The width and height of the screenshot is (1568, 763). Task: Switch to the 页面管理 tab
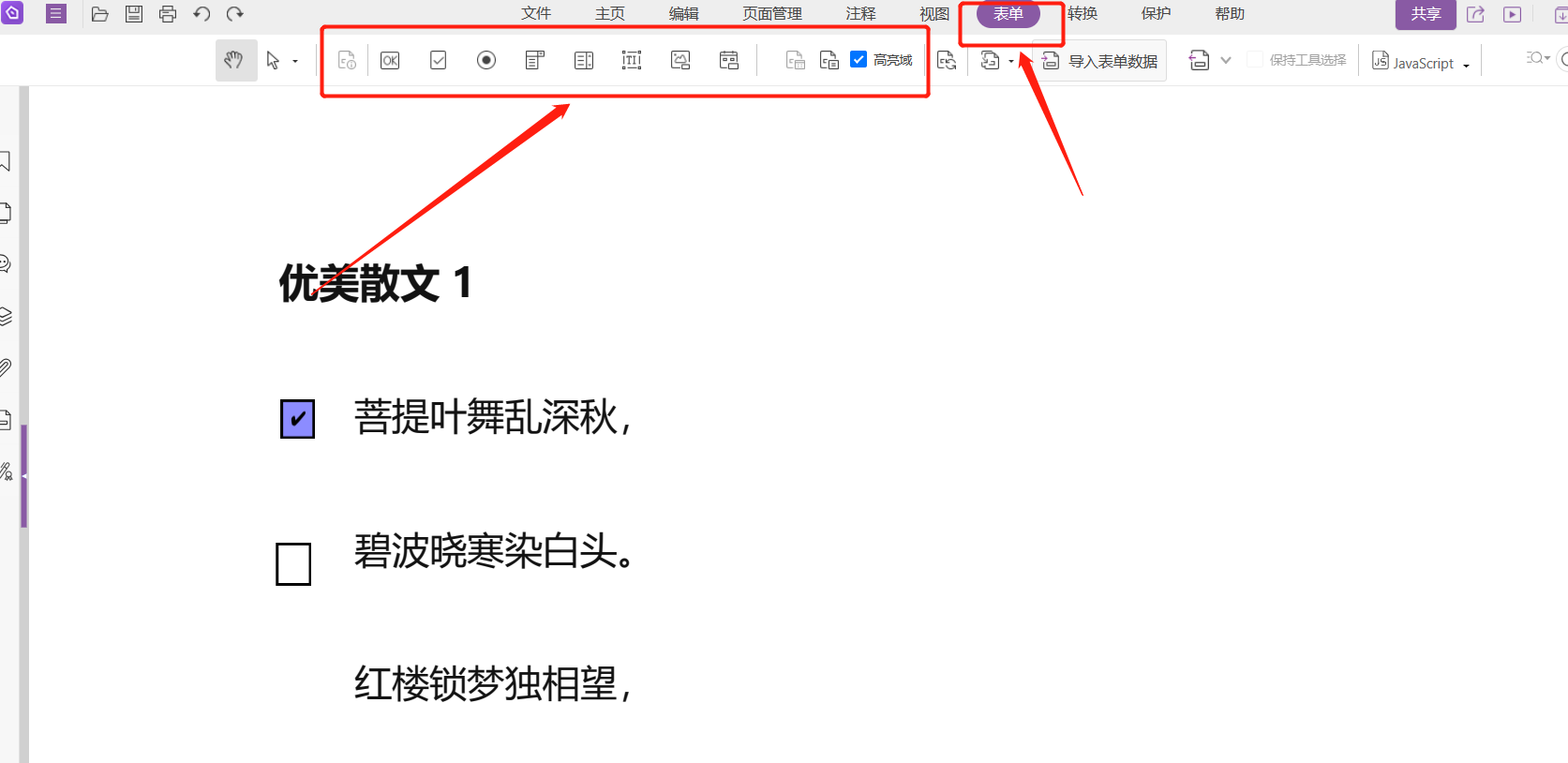772,14
